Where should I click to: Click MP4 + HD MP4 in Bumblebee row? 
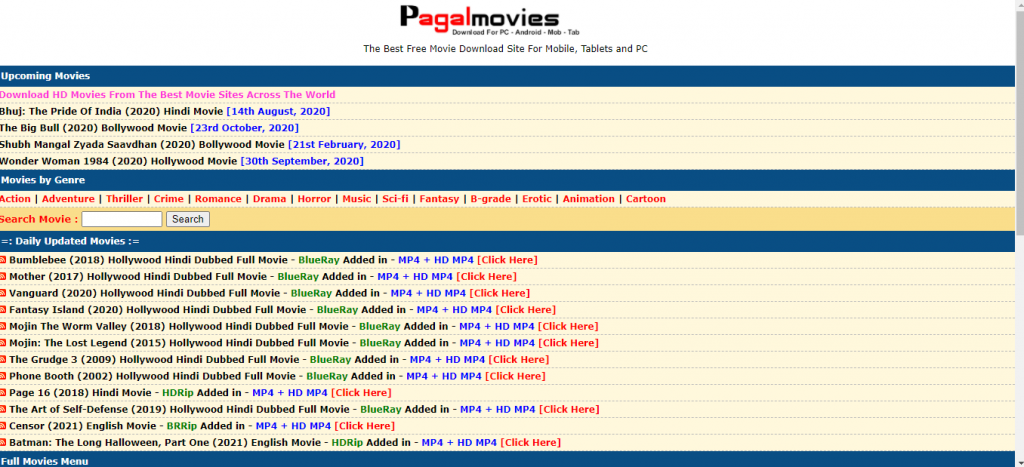point(436,260)
